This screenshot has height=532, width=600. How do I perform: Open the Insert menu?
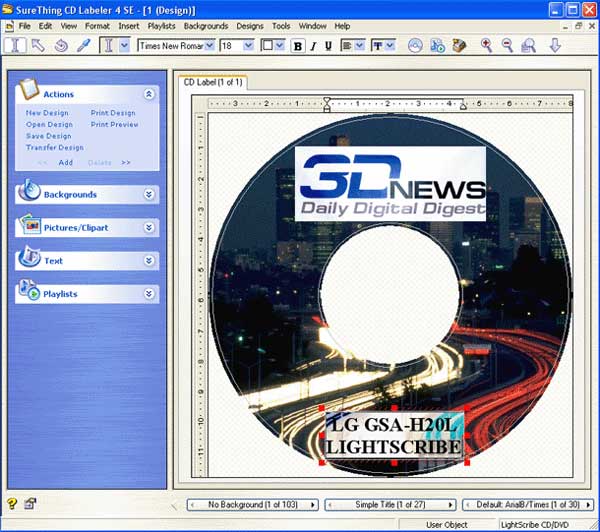[x=129, y=26]
